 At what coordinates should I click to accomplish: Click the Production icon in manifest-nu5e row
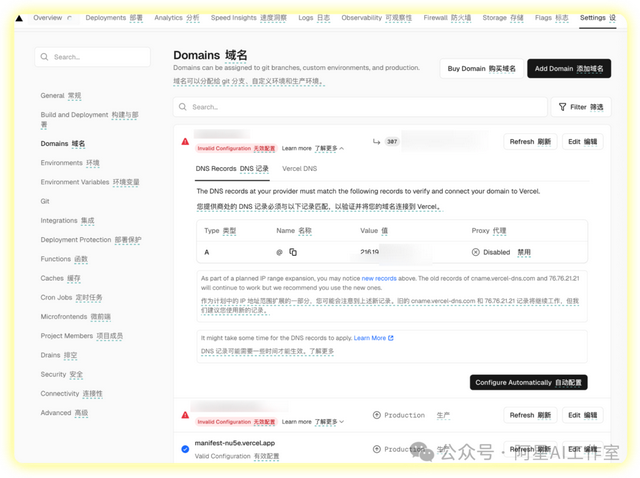tap(377, 449)
